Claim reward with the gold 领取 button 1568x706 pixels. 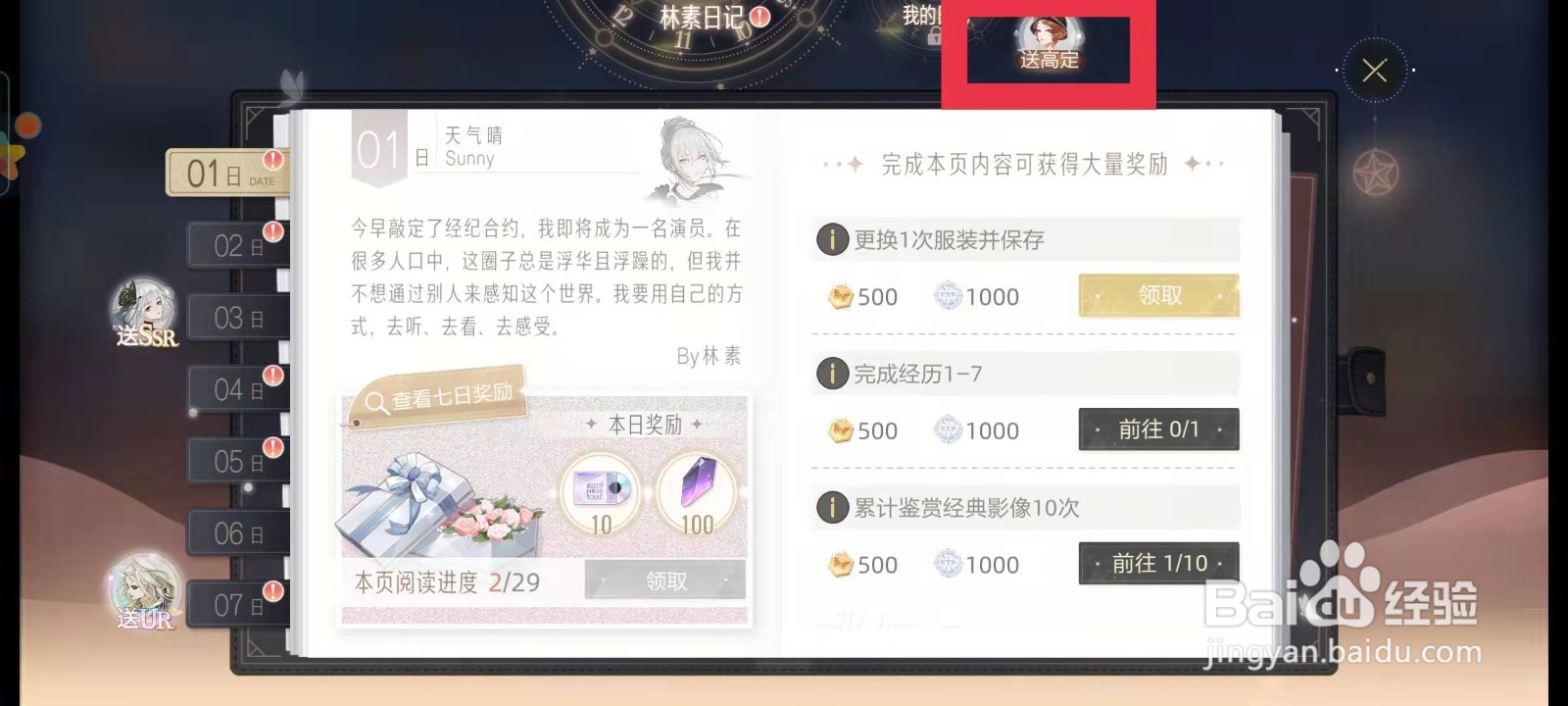(x=1158, y=295)
